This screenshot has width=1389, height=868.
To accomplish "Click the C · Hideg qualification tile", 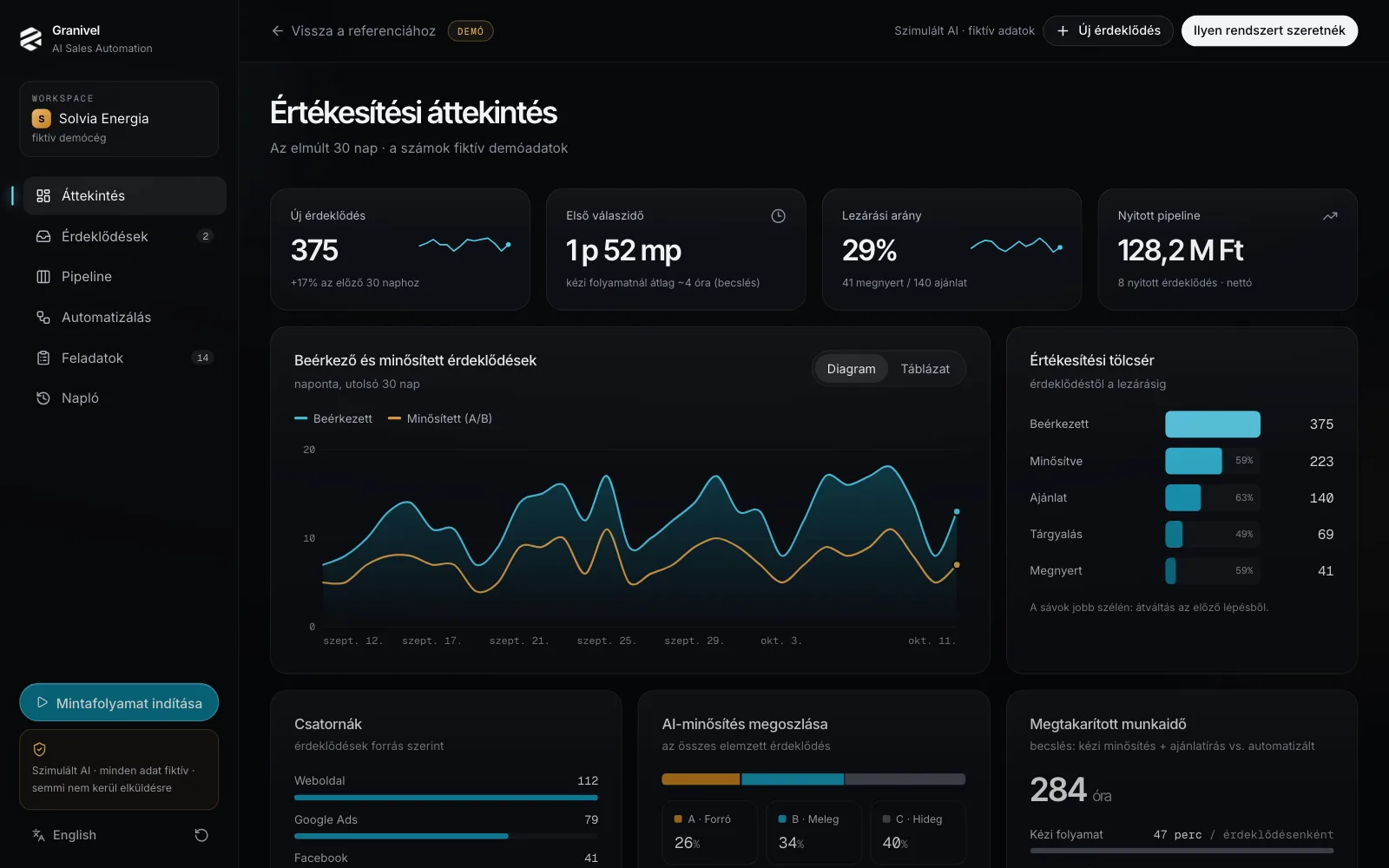I will click(x=918, y=832).
